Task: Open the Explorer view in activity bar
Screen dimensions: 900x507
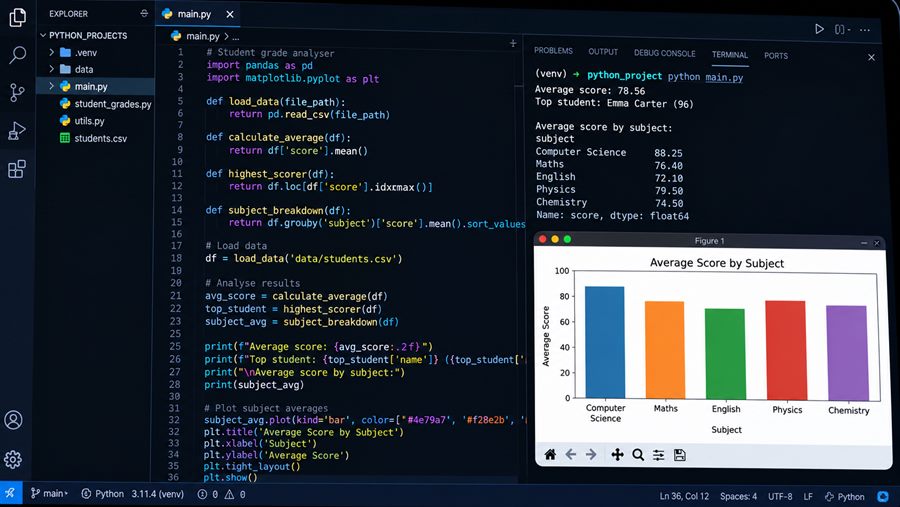Action: [x=17, y=17]
